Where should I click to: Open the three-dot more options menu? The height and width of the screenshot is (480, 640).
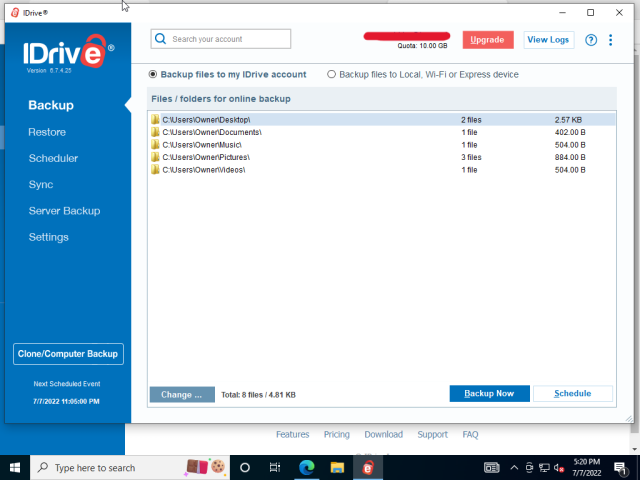point(611,40)
